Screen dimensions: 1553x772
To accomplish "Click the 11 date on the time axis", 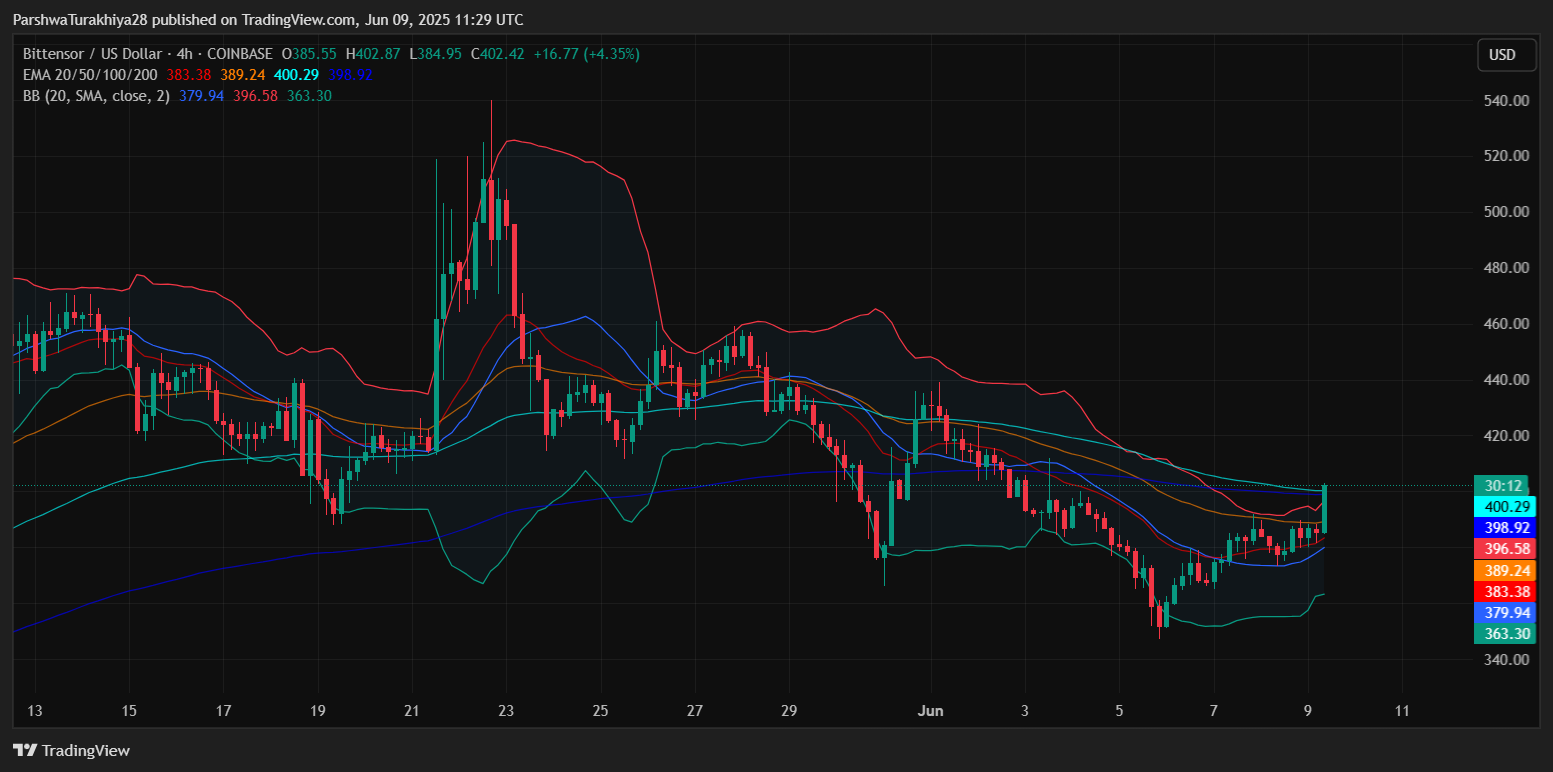I will point(1401,711).
